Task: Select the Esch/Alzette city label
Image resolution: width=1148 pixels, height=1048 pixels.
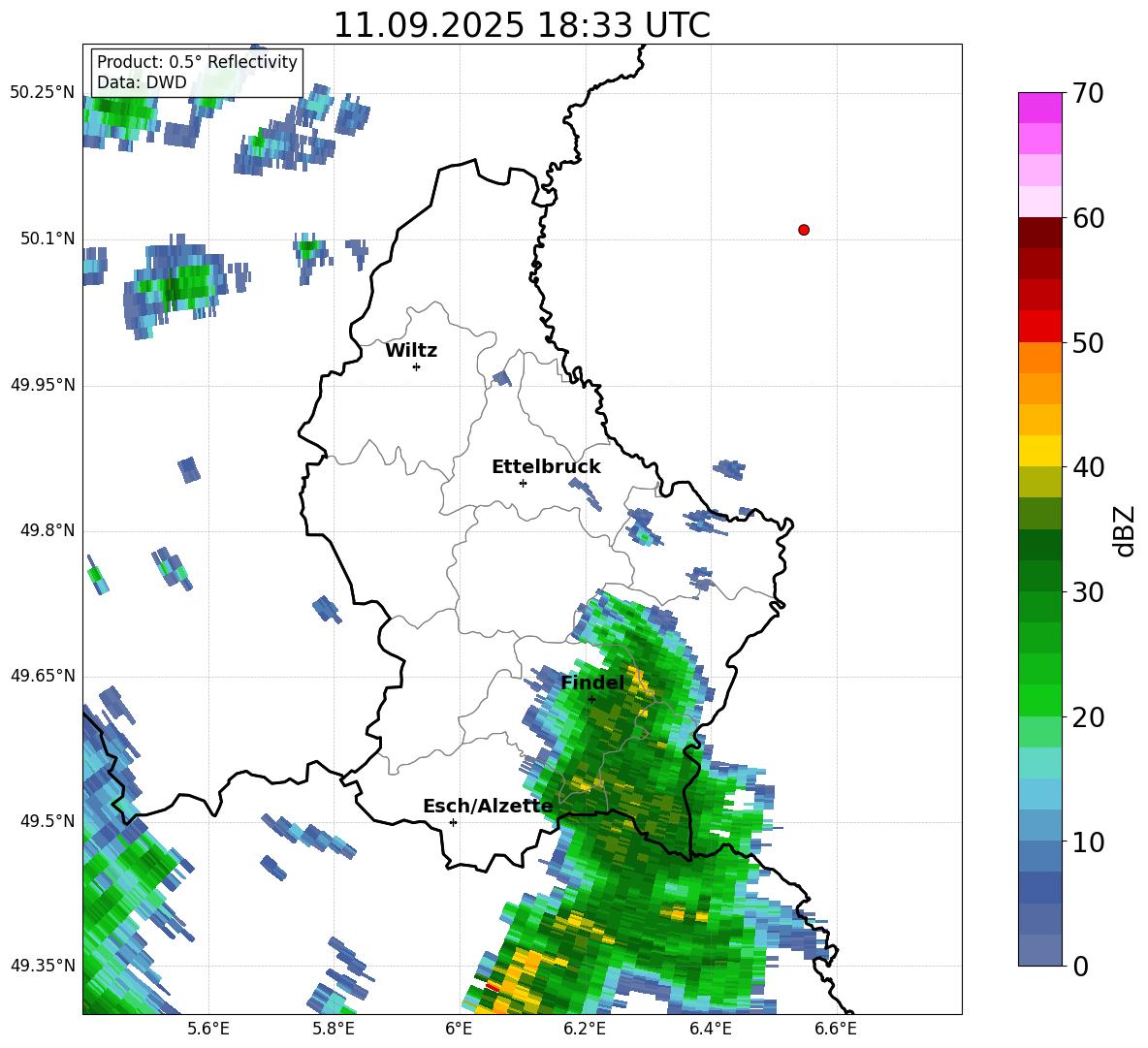Action: click(x=489, y=807)
